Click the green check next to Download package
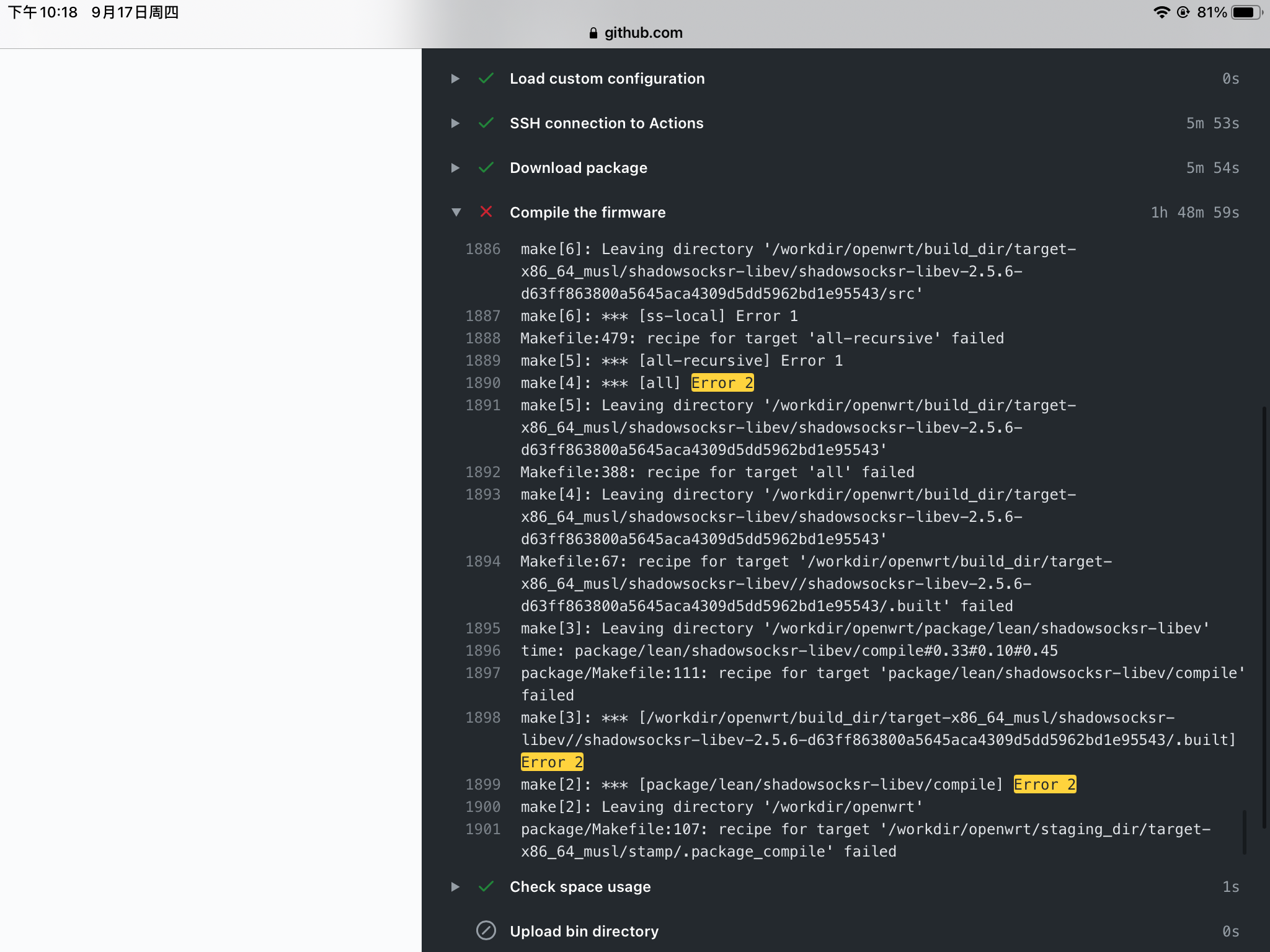 pos(486,168)
